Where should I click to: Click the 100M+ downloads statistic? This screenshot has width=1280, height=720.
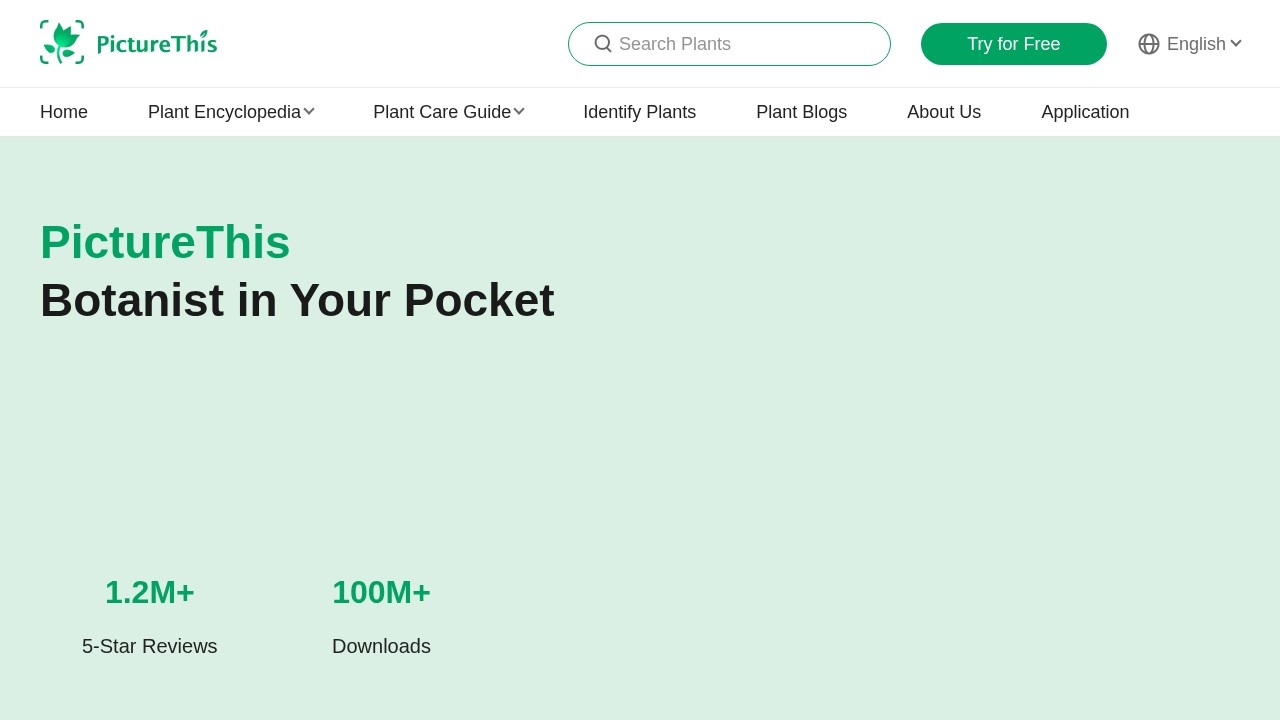pos(381,592)
